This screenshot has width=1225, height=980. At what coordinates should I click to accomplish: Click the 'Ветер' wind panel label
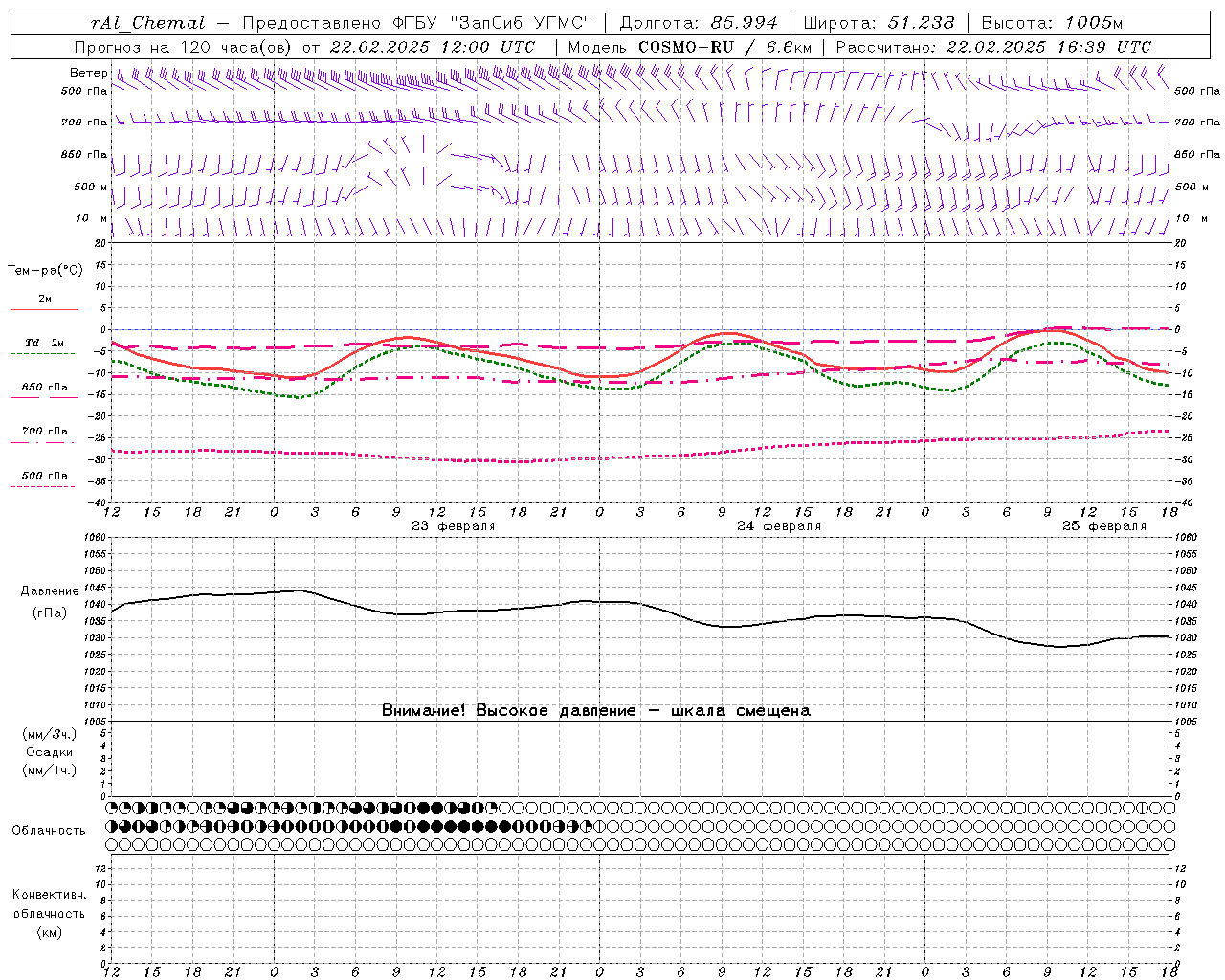coord(88,73)
